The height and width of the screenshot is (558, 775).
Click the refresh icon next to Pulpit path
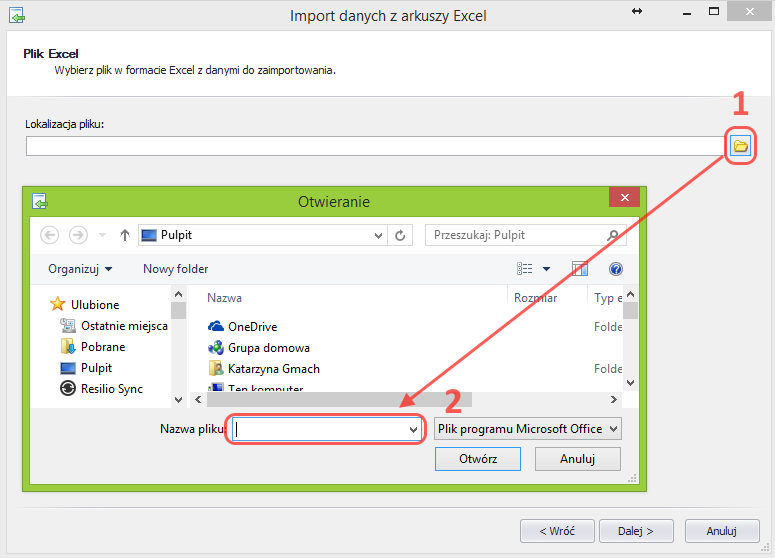401,235
